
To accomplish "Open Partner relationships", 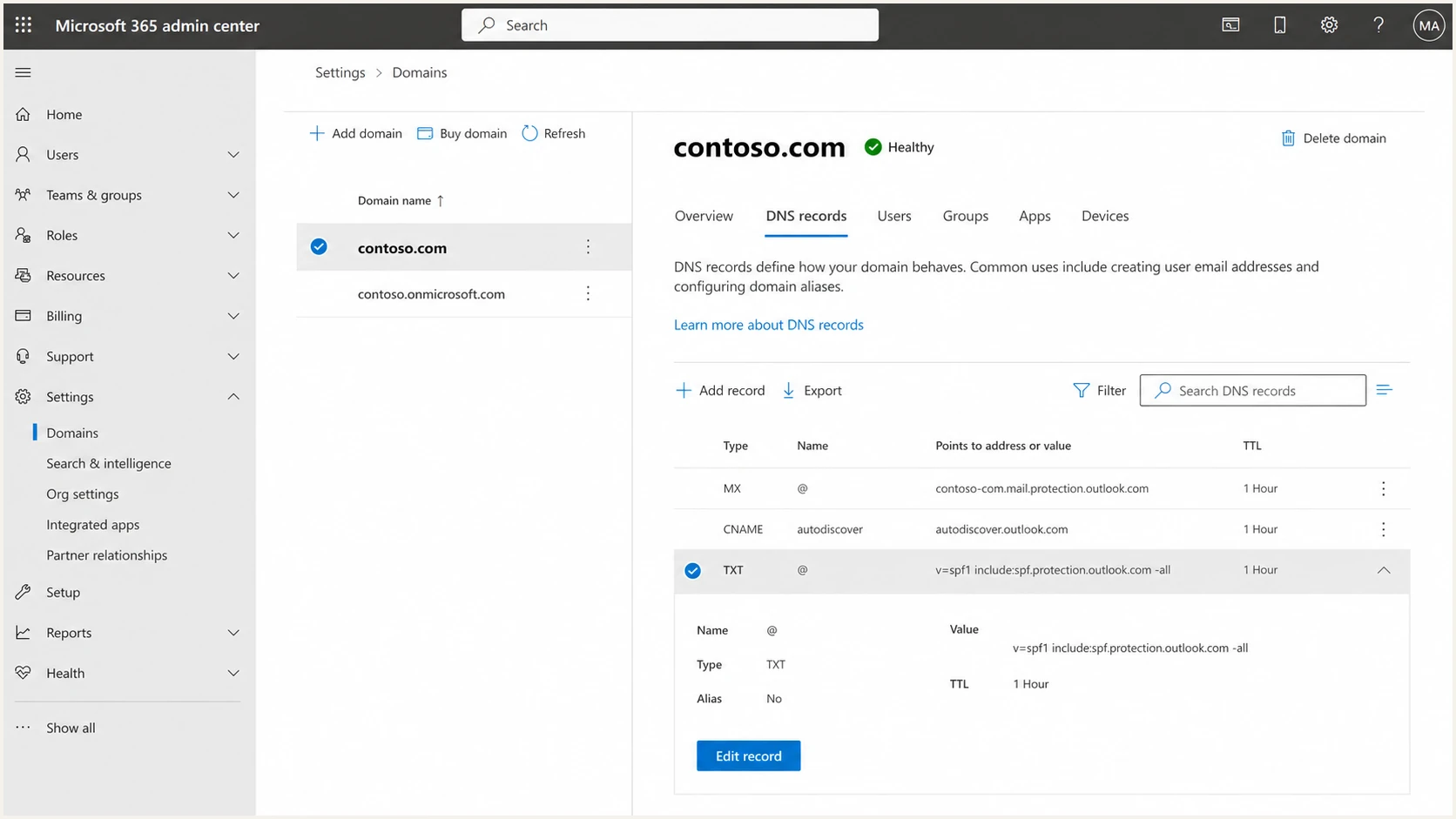I will click(107, 554).
